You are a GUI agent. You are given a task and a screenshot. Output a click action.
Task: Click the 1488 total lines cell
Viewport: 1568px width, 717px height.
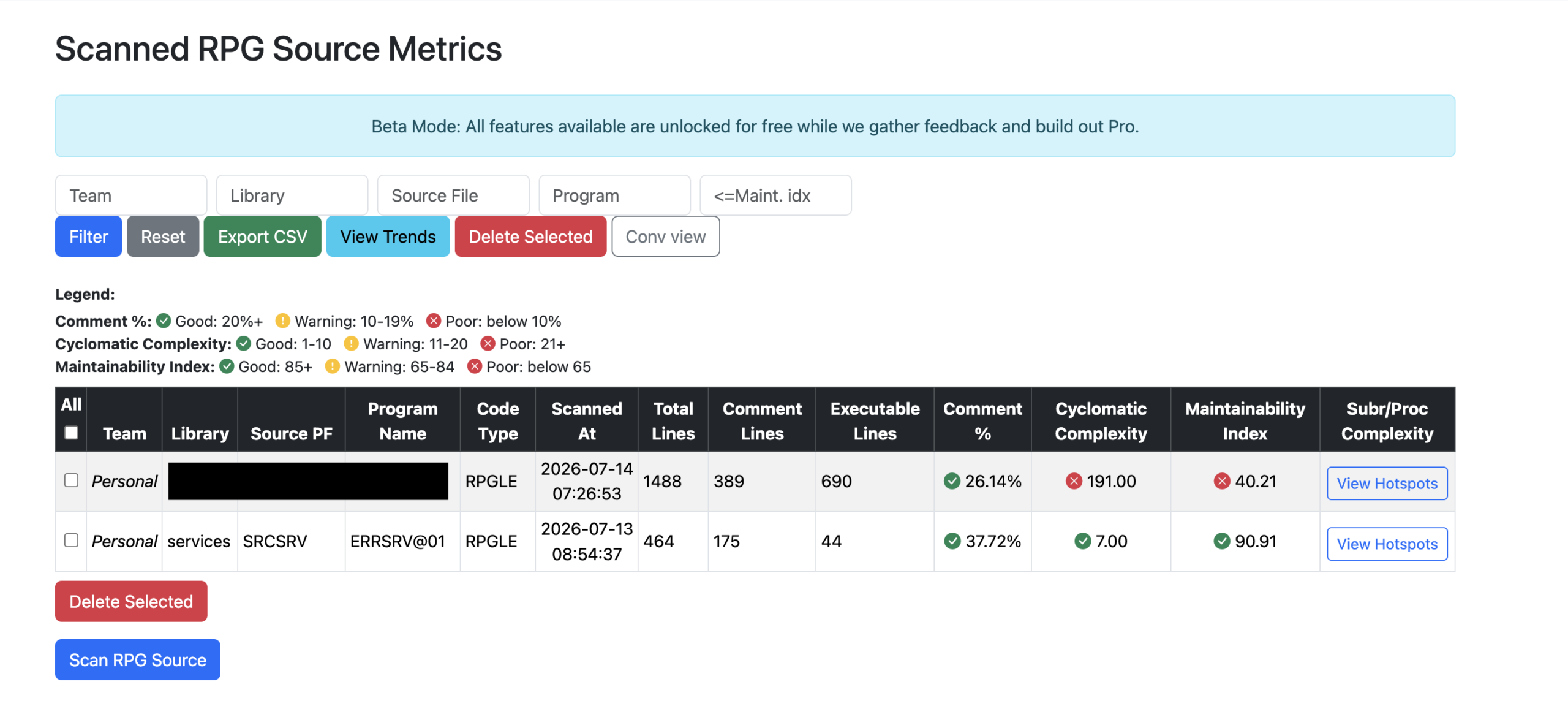(x=673, y=481)
